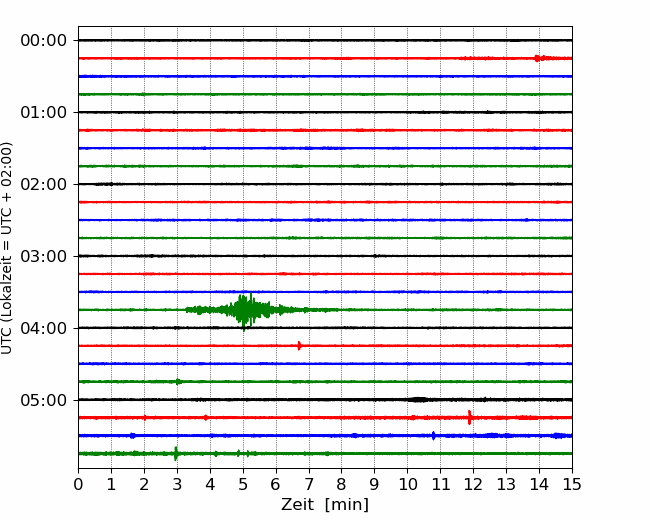Click the "Zeit [min]" x-axis title
This screenshot has width=650, height=520.
pos(325,505)
